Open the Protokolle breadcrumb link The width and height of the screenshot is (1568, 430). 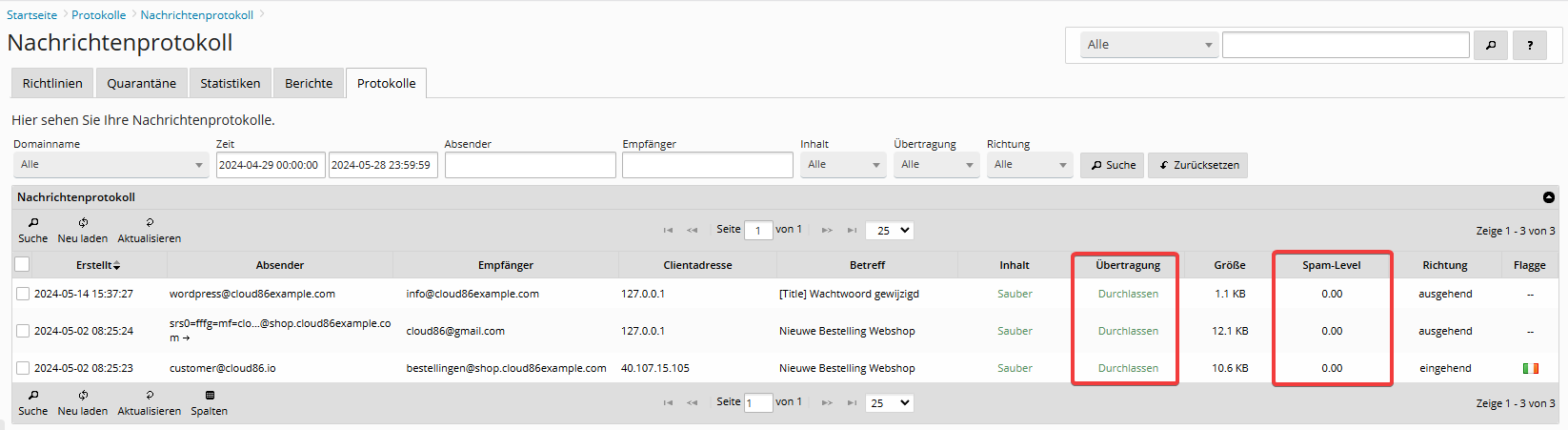pyautogui.click(x=98, y=15)
